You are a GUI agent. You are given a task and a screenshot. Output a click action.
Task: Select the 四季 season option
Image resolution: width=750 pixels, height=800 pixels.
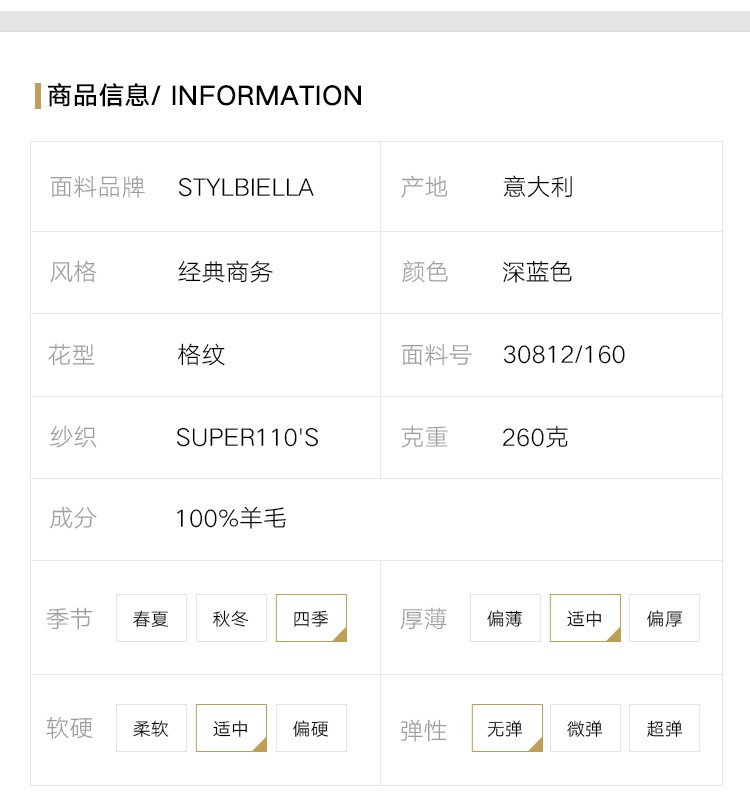pos(311,618)
